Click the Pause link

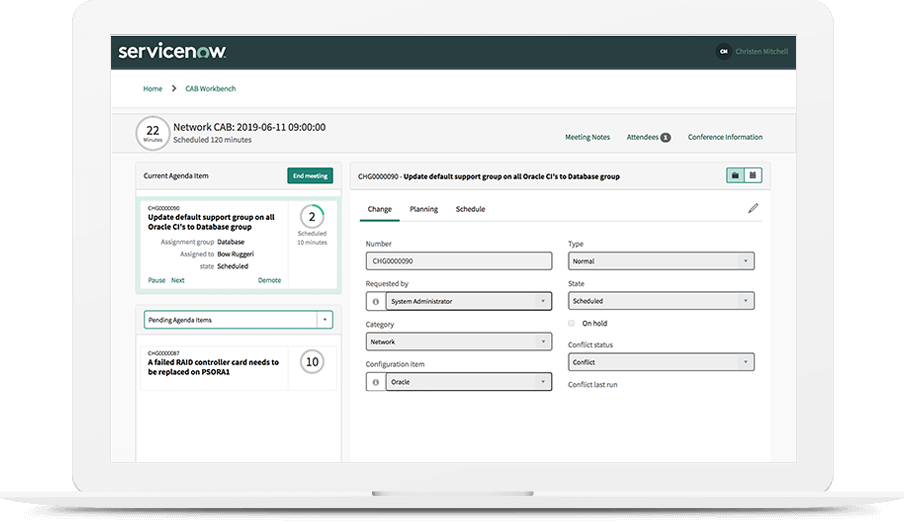coord(157,280)
